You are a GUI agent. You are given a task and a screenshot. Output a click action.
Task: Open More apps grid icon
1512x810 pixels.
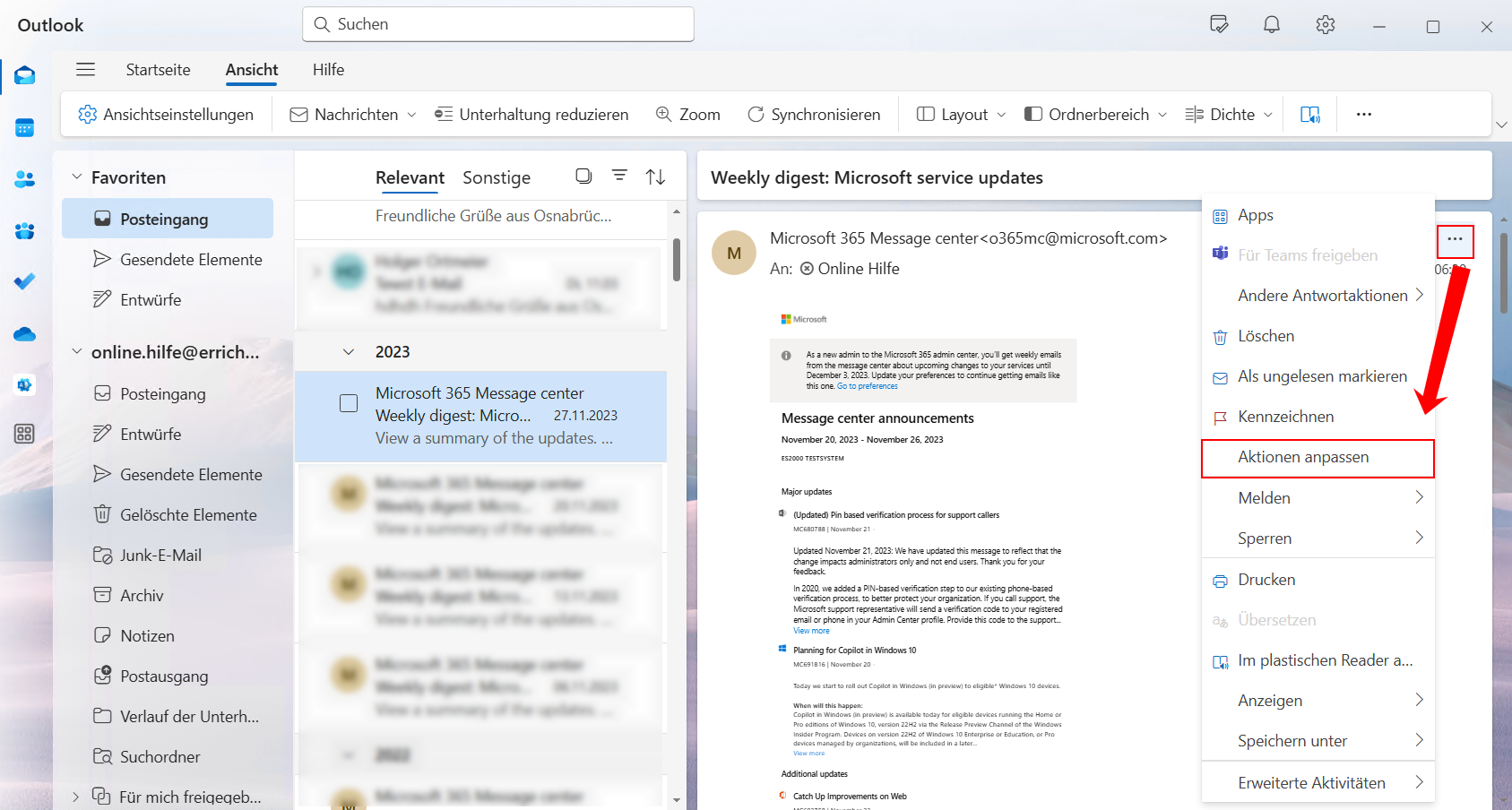point(24,434)
